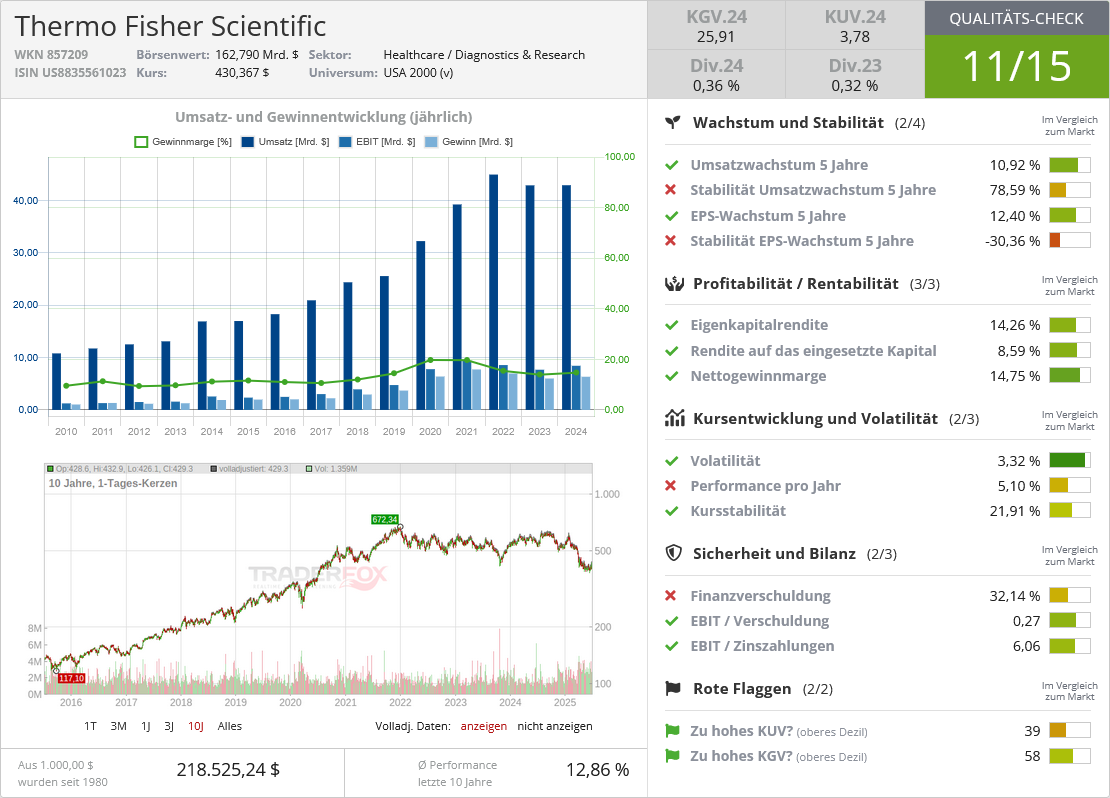This screenshot has height=798, width=1110.
Task: Toggle Umsatz [Mrd. $] legend entry
Action: pos(285,142)
